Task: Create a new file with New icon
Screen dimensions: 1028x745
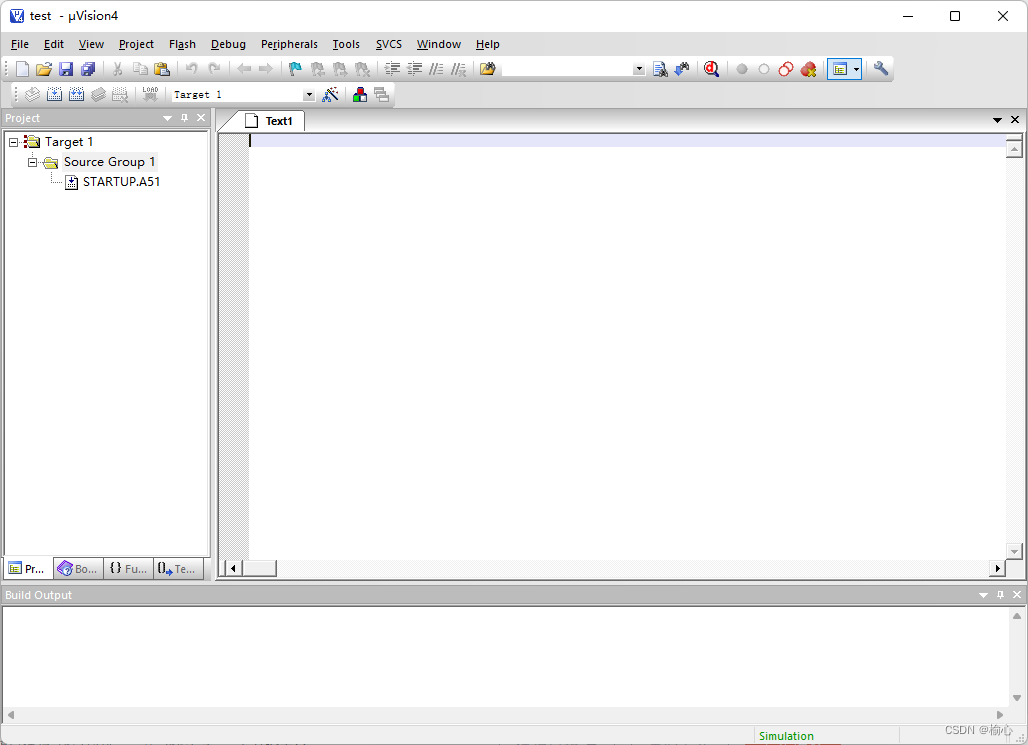Action: 22,69
